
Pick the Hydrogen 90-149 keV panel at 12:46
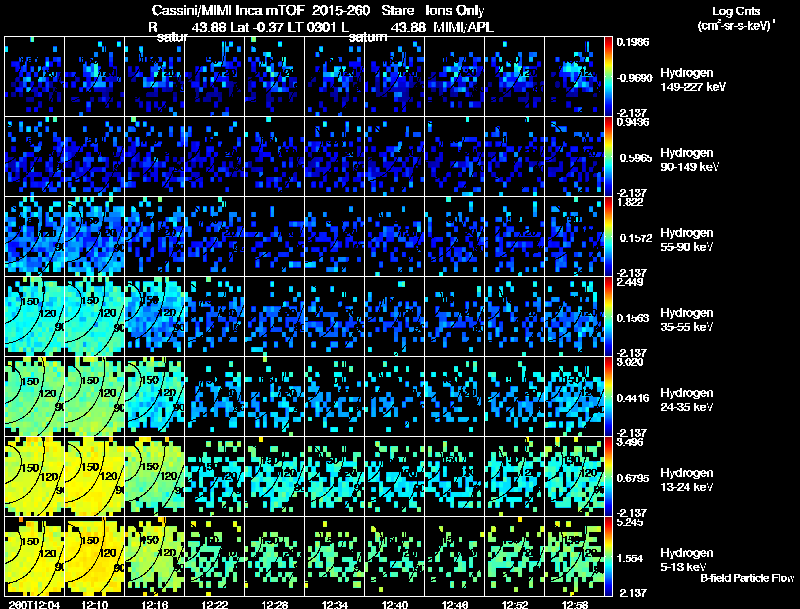point(455,157)
